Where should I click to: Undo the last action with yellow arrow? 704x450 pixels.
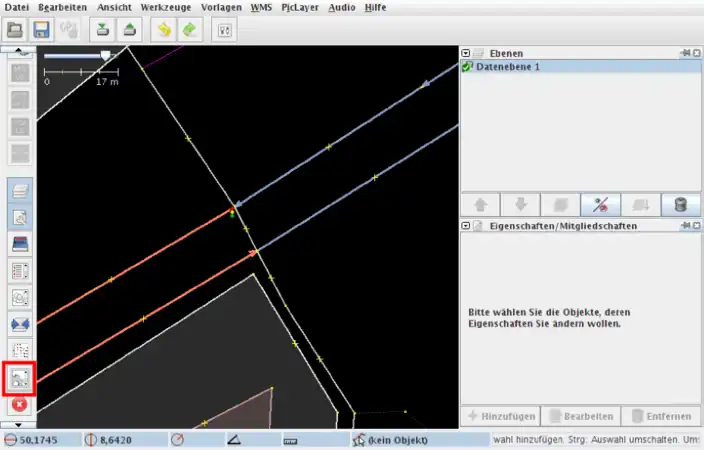164,30
